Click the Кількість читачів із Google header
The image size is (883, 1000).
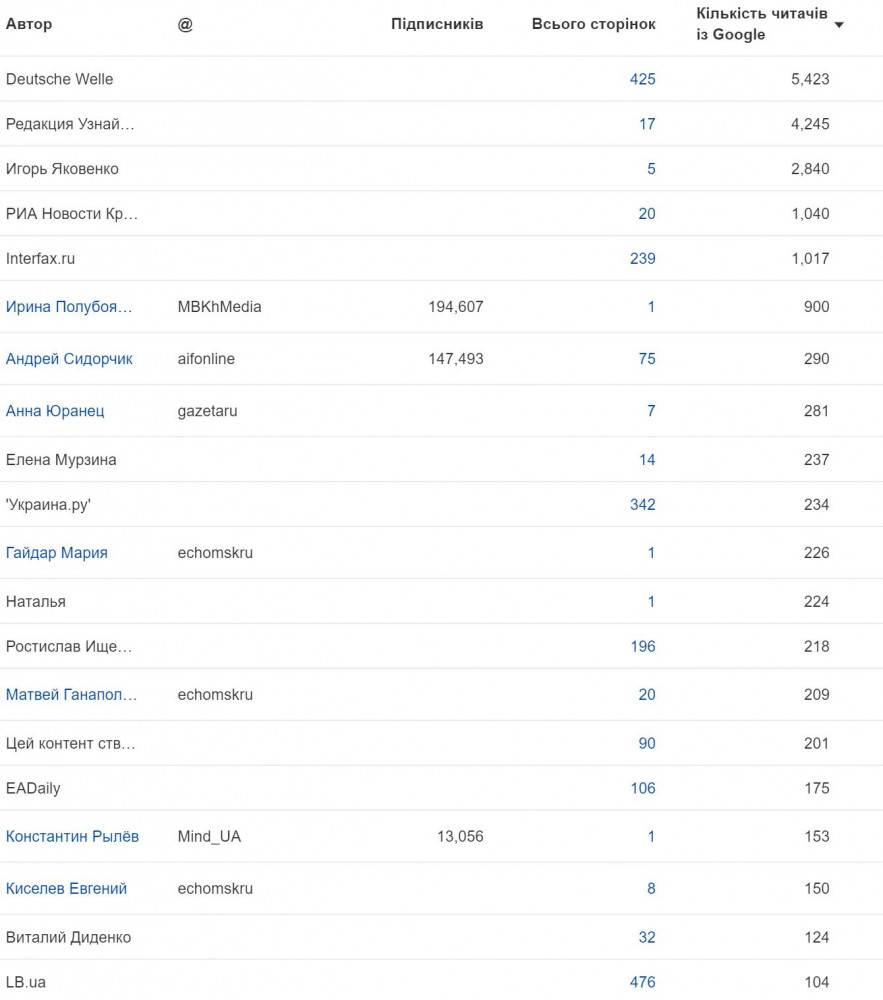(x=762, y=24)
